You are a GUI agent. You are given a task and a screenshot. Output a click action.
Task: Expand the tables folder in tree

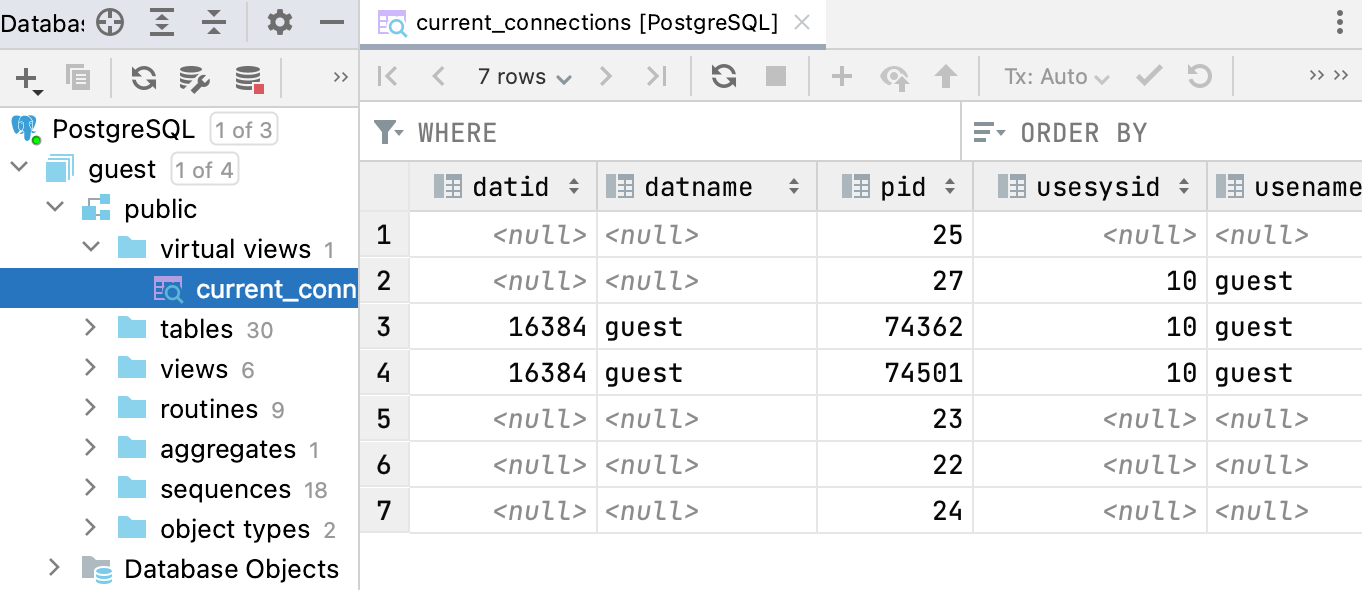point(90,328)
